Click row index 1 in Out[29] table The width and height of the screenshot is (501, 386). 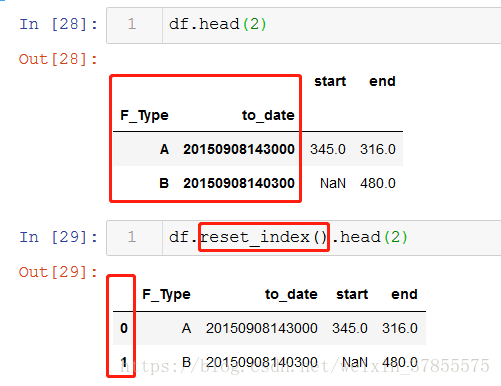tap(124, 362)
